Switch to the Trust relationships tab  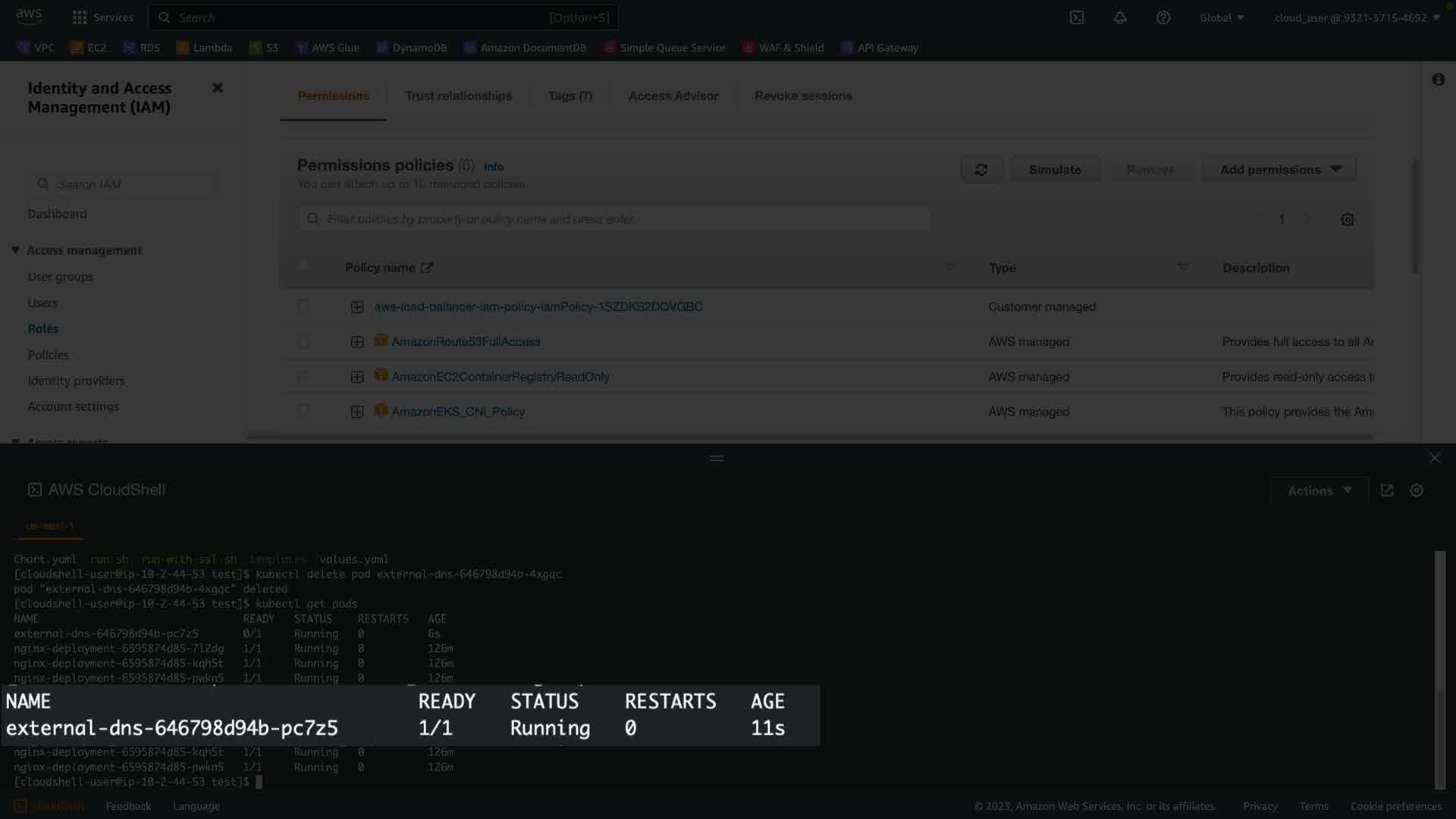click(x=459, y=96)
